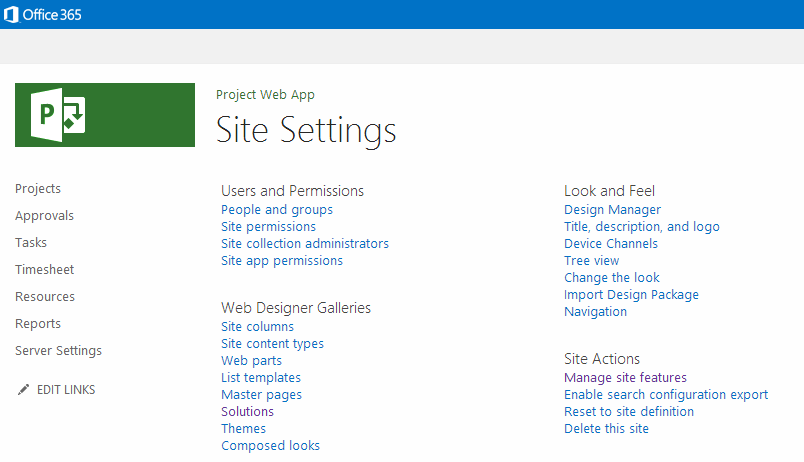Open Timesheet from the left navigation
The width and height of the screenshot is (804, 462).
coord(45,270)
